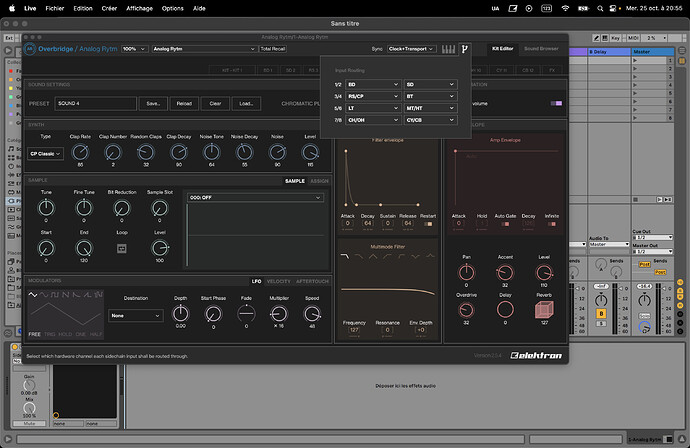Select the low-pass filter shape icon

(345, 256)
